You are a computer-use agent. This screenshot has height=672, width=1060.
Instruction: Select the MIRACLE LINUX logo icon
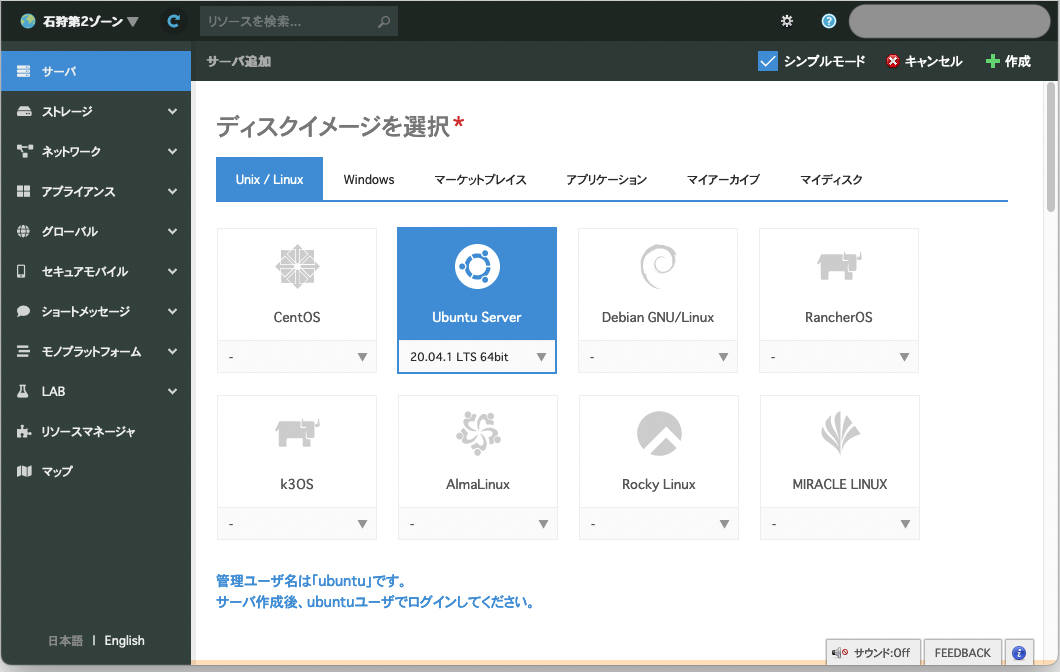(840, 433)
